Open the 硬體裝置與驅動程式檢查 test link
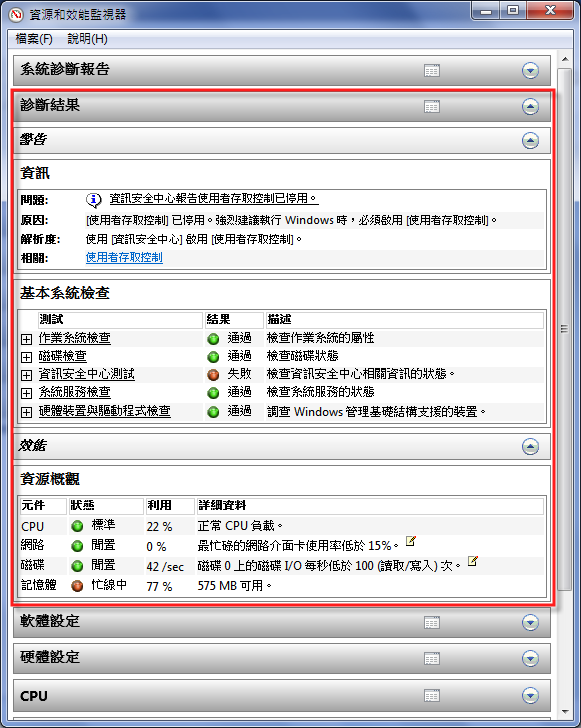The image size is (581, 728). 104,411
